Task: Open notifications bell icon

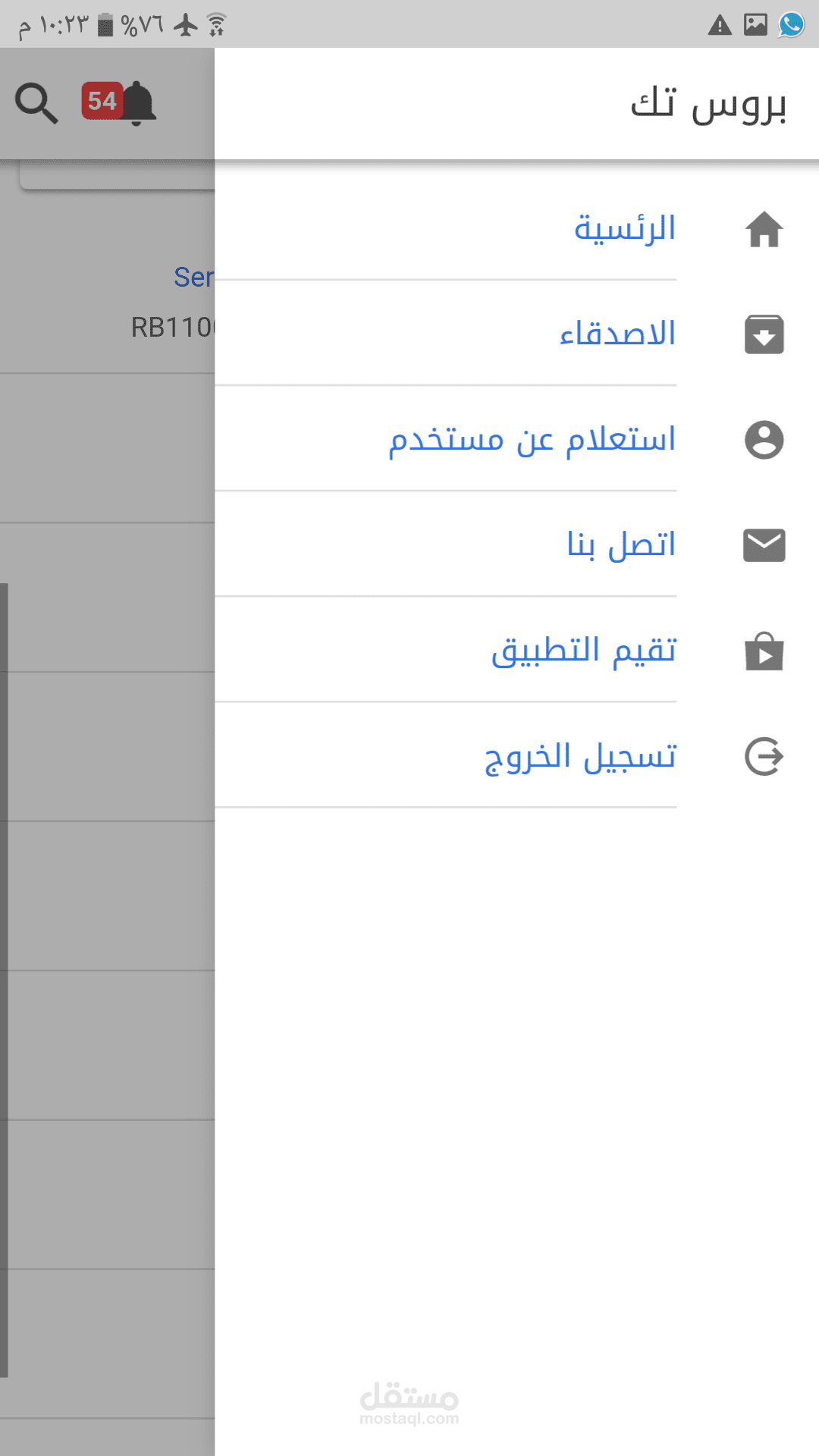Action: (138, 103)
